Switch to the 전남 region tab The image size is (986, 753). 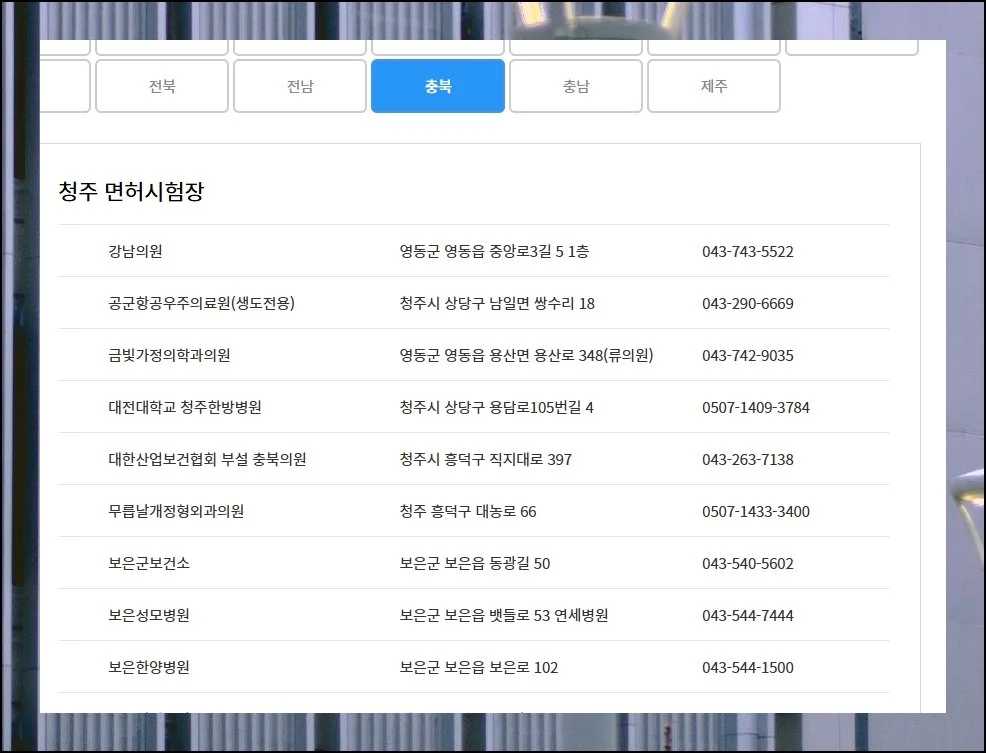(300, 86)
